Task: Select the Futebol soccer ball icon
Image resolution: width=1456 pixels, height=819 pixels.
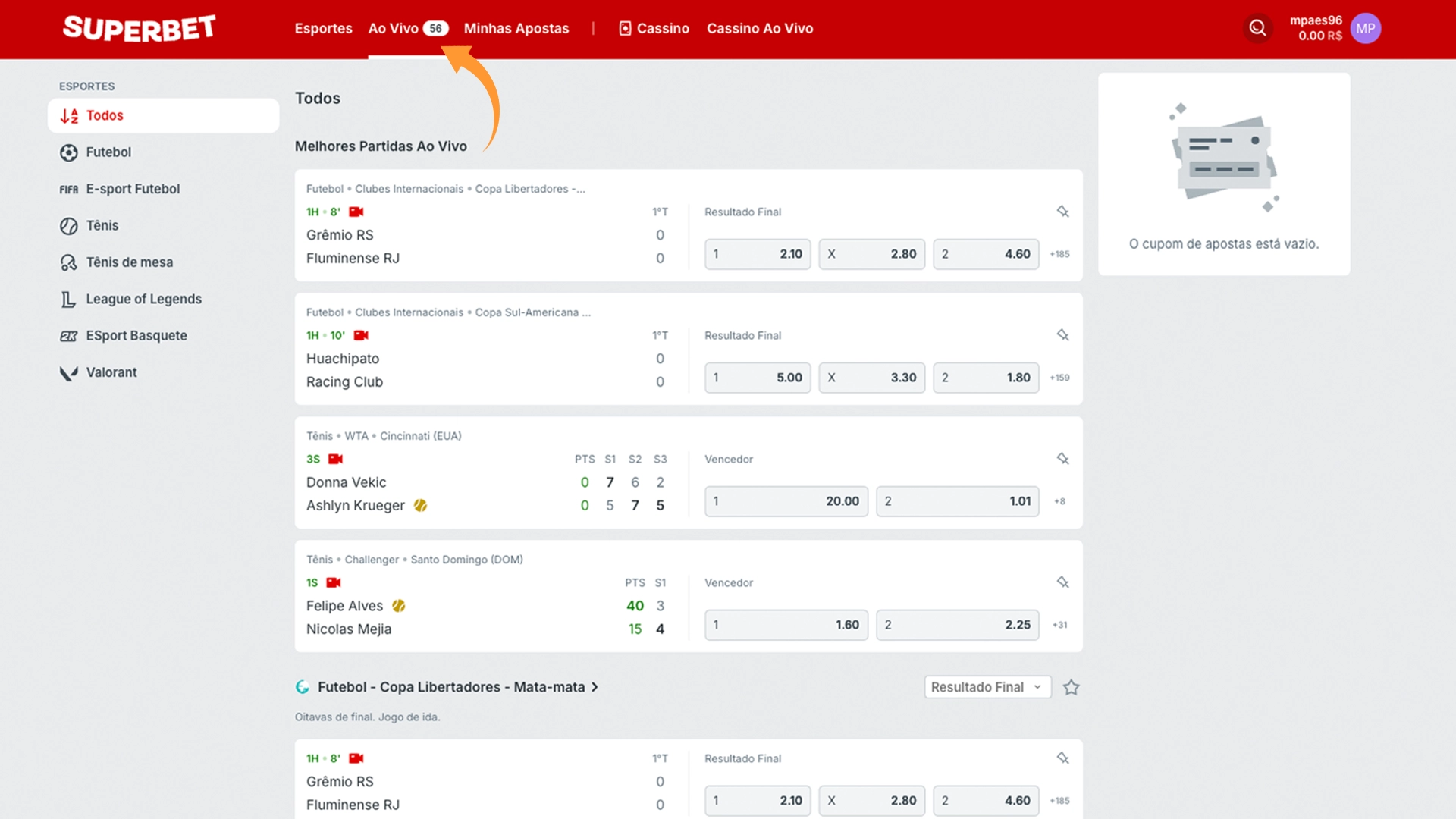Action: 69,152
